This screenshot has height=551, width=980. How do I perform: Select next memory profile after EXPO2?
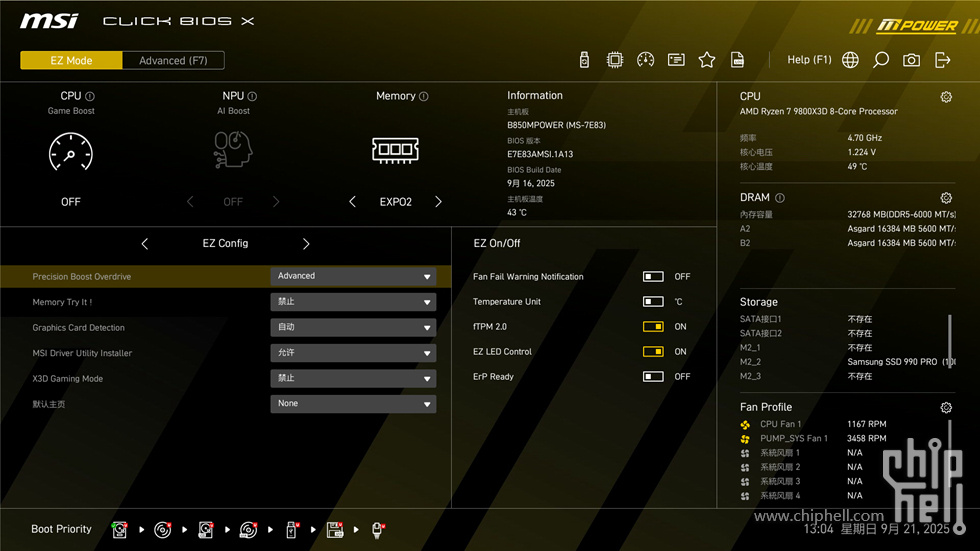pos(438,202)
